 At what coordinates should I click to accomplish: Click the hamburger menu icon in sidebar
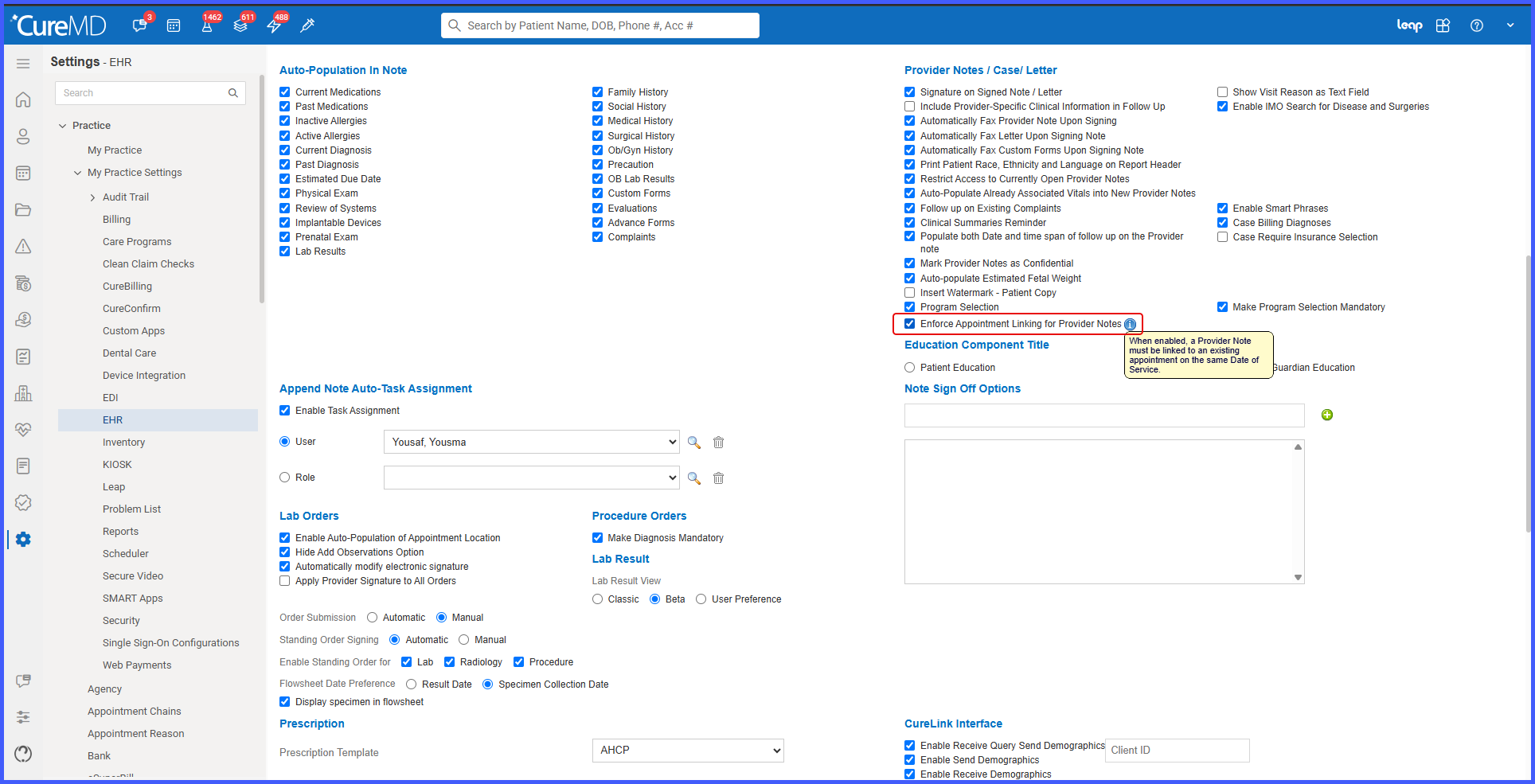tap(23, 64)
